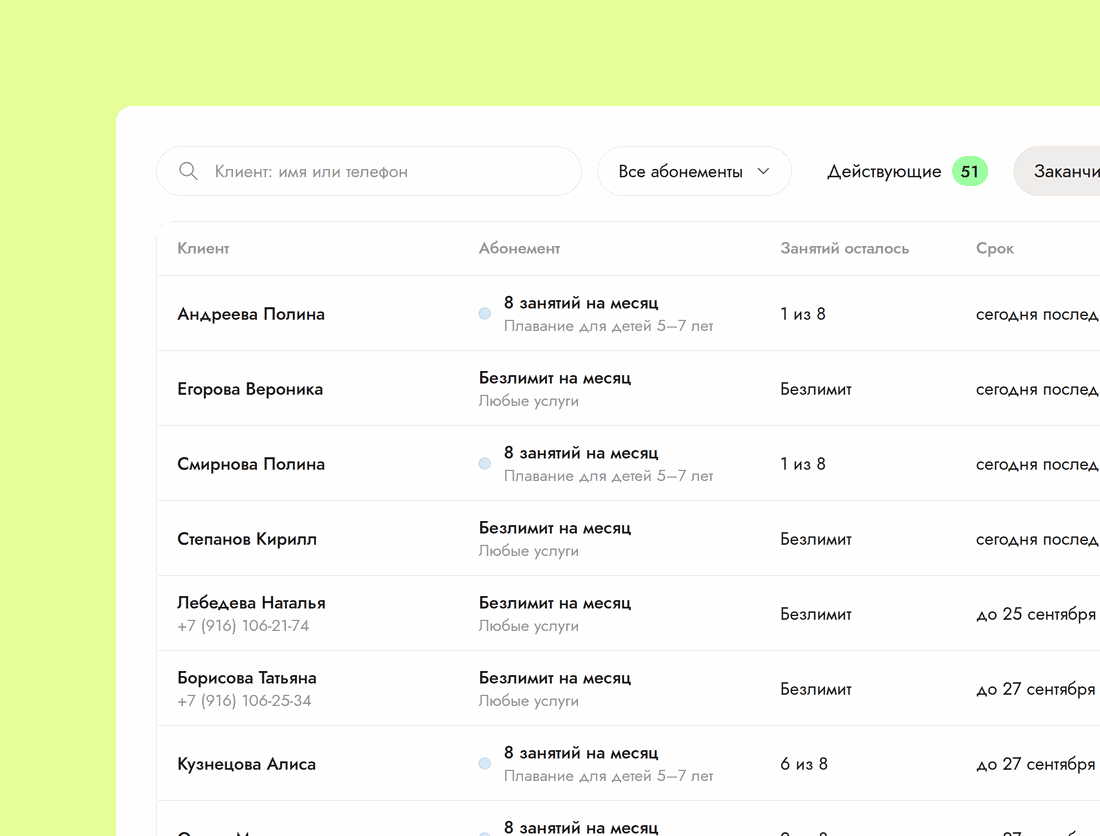Click the search magnifier icon
The image size is (1100, 836).
point(188,171)
